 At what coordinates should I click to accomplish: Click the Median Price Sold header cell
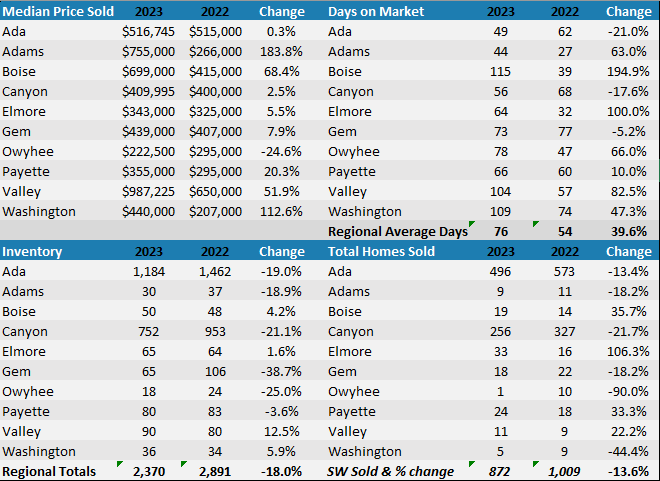(x=58, y=11)
